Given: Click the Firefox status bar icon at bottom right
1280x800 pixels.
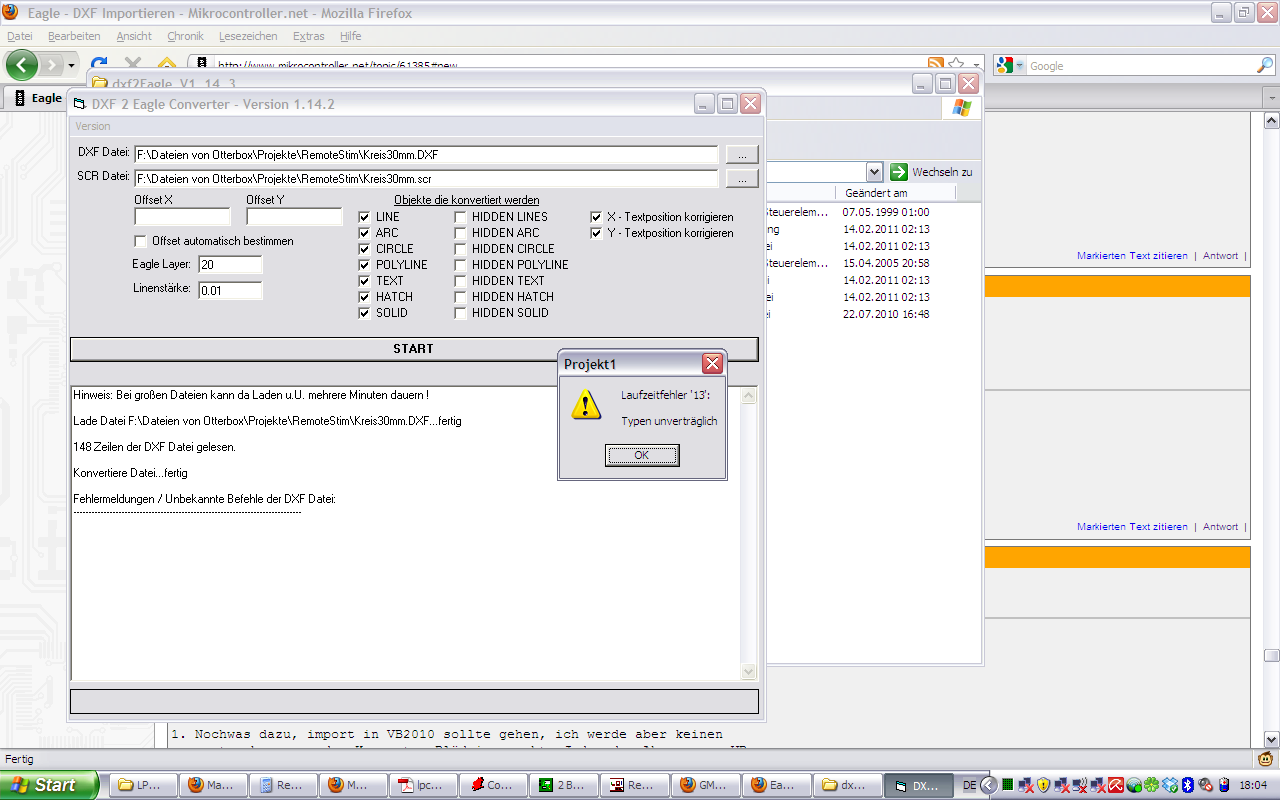Looking at the screenshot, I should click(1265, 759).
